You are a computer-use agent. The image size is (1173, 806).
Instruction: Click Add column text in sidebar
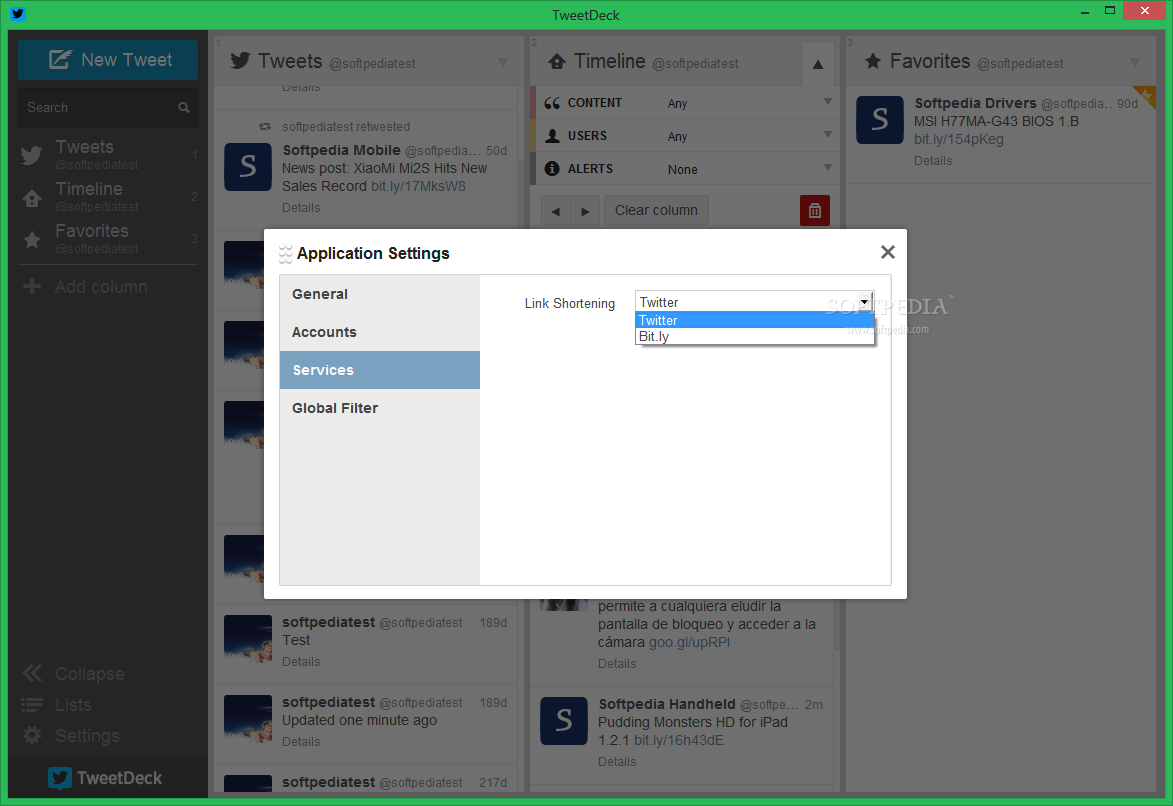[x=101, y=287]
